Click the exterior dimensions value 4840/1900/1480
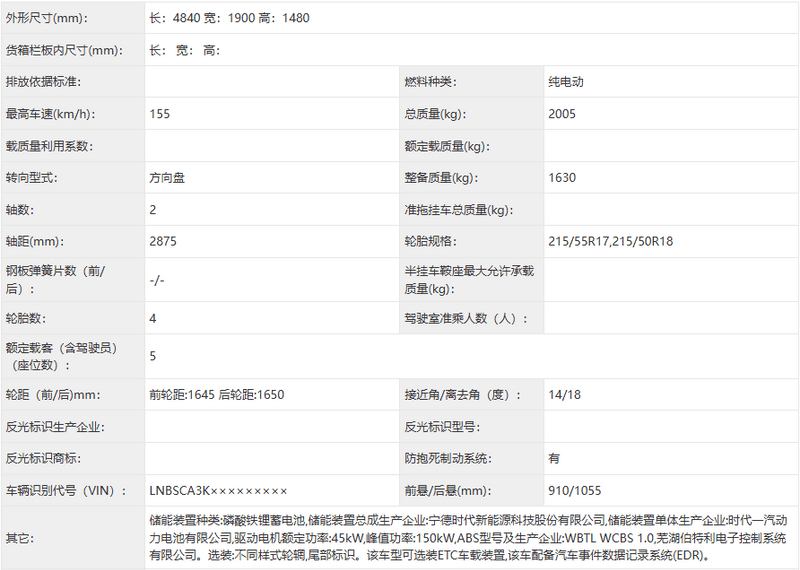 point(230,17)
